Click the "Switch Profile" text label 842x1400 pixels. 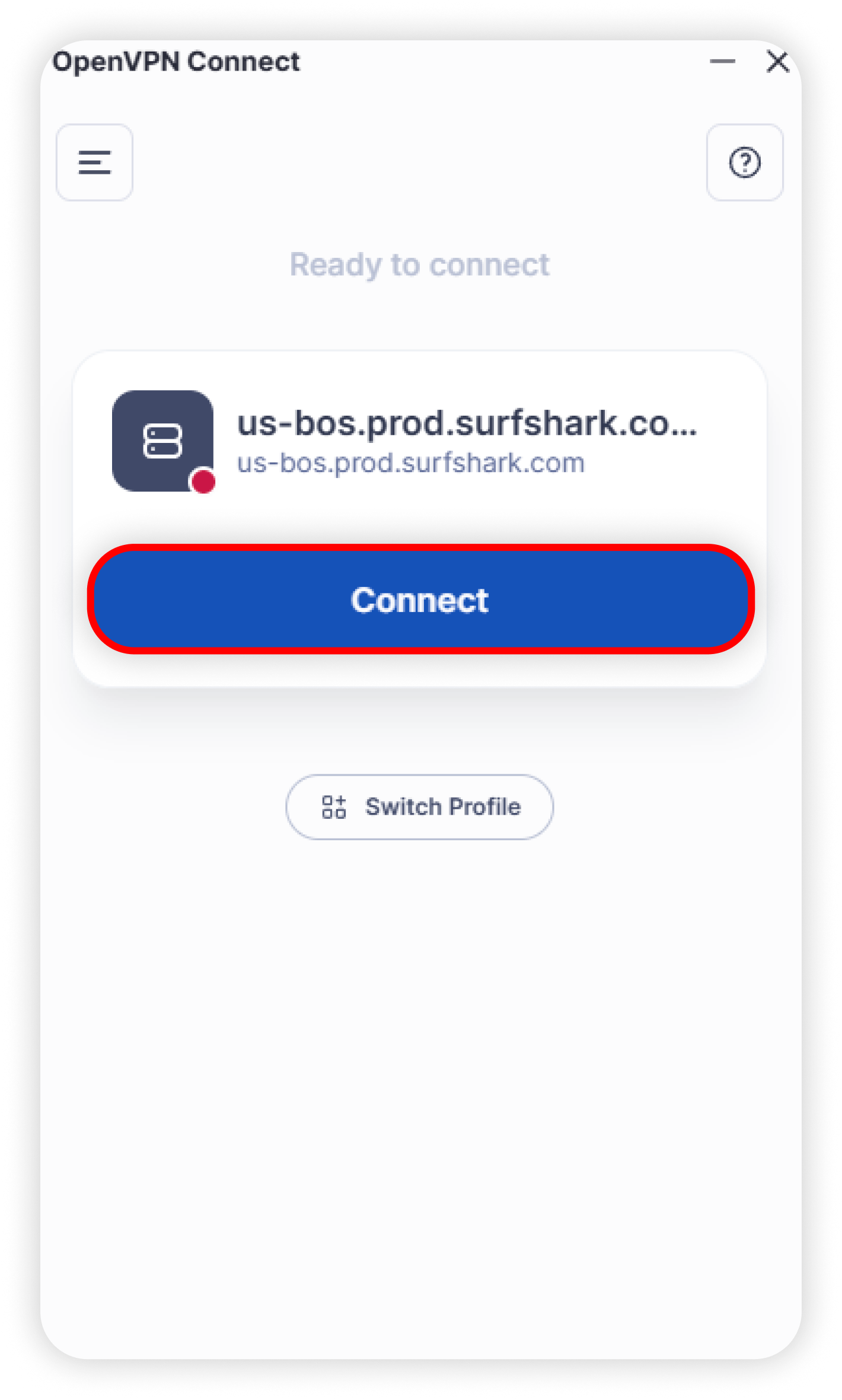[x=443, y=807]
